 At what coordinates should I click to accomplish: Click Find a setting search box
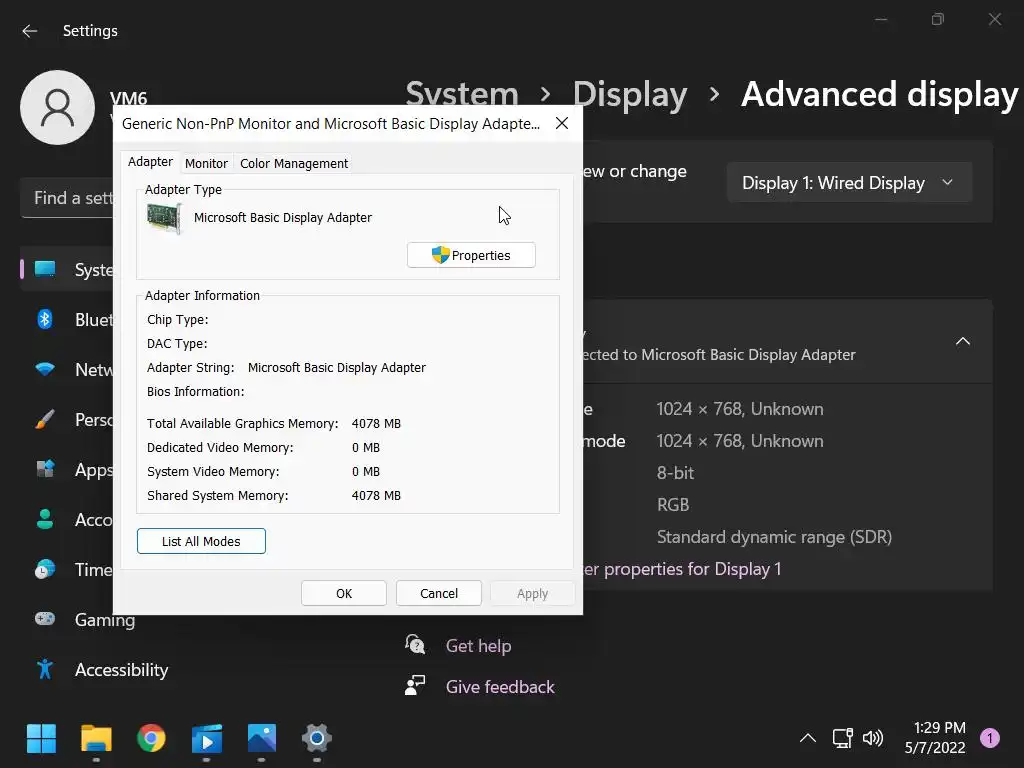pyautogui.click(x=68, y=198)
